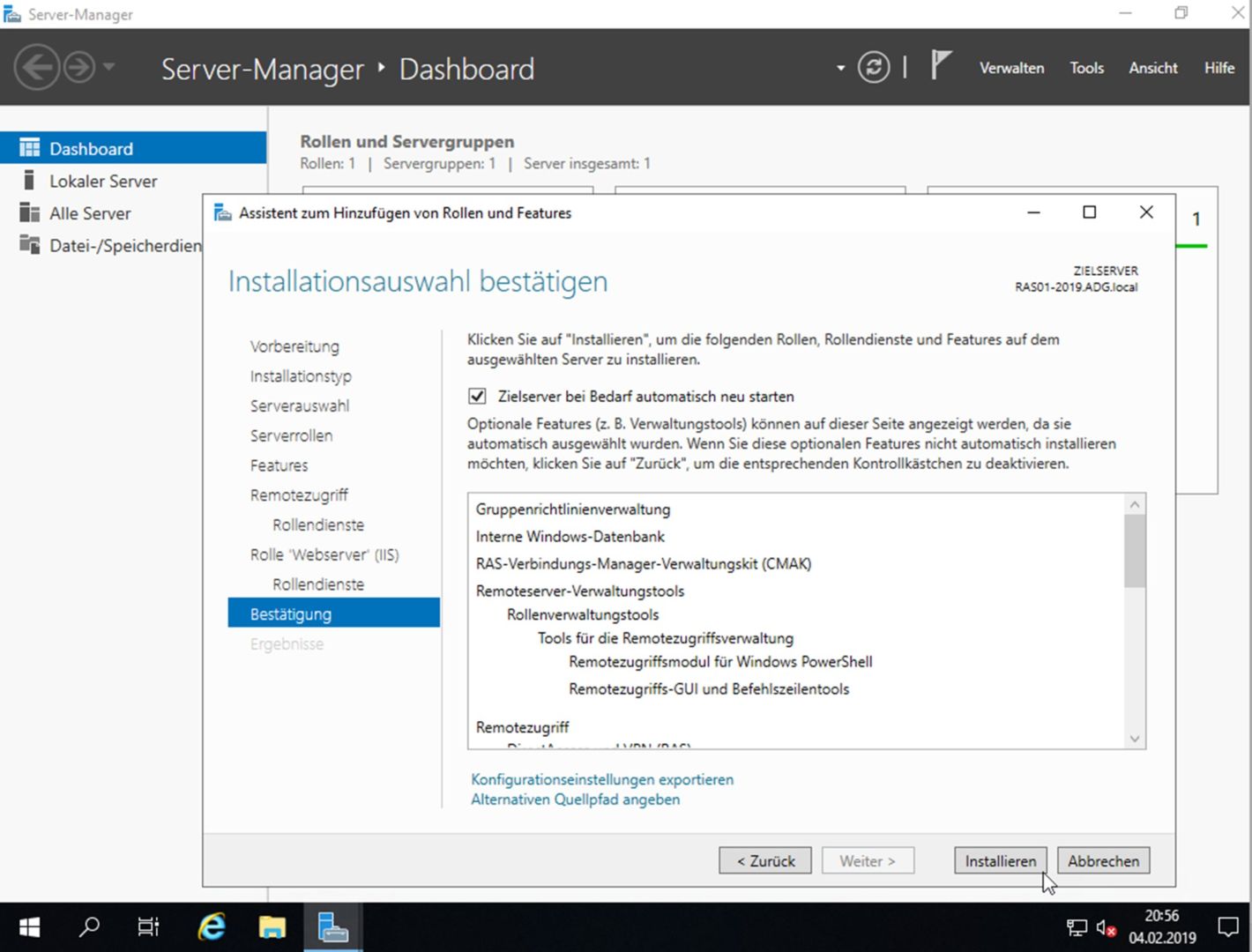Image resolution: width=1252 pixels, height=952 pixels.
Task: Click Alternativen Quellpfad angeben link
Action: coord(575,800)
